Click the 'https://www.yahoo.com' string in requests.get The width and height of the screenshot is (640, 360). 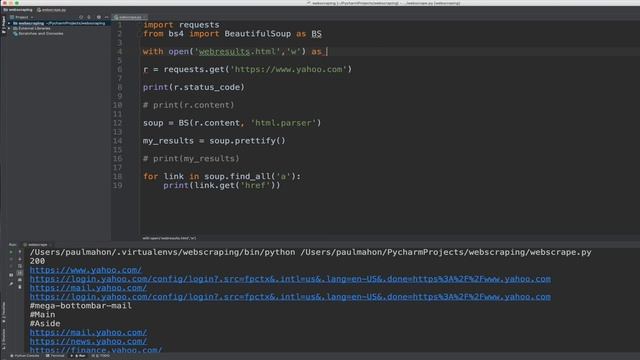(289, 69)
